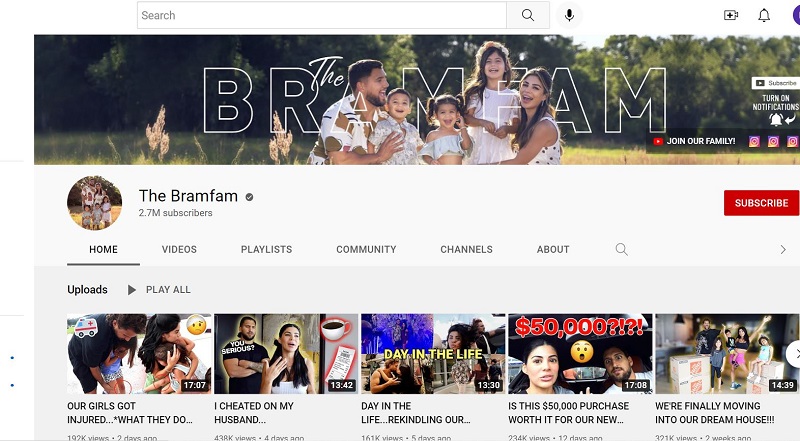Switch to the VIDEOS tab
This screenshot has height=441, width=800.
179,250
